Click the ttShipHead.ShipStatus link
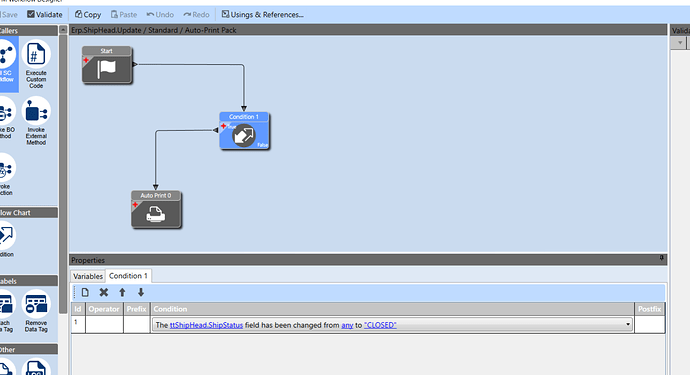 (x=206, y=325)
